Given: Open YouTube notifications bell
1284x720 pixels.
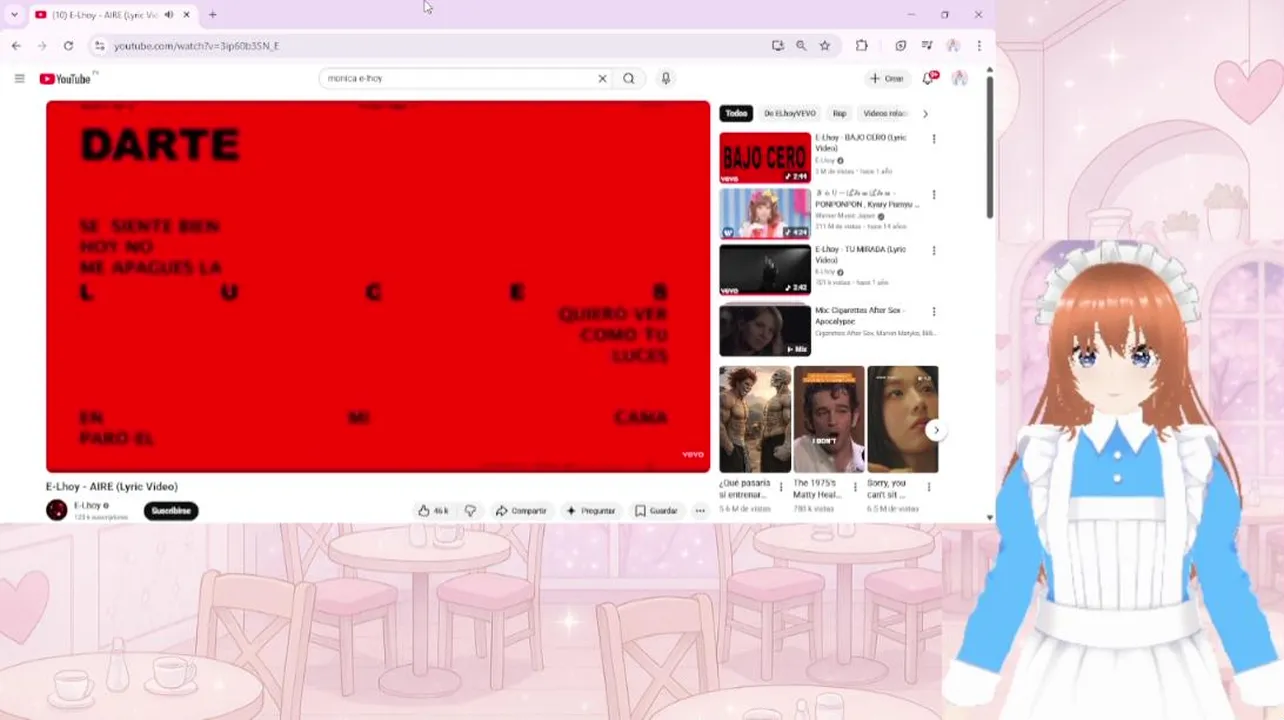Looking at the screenshot, I should [929, 78].
